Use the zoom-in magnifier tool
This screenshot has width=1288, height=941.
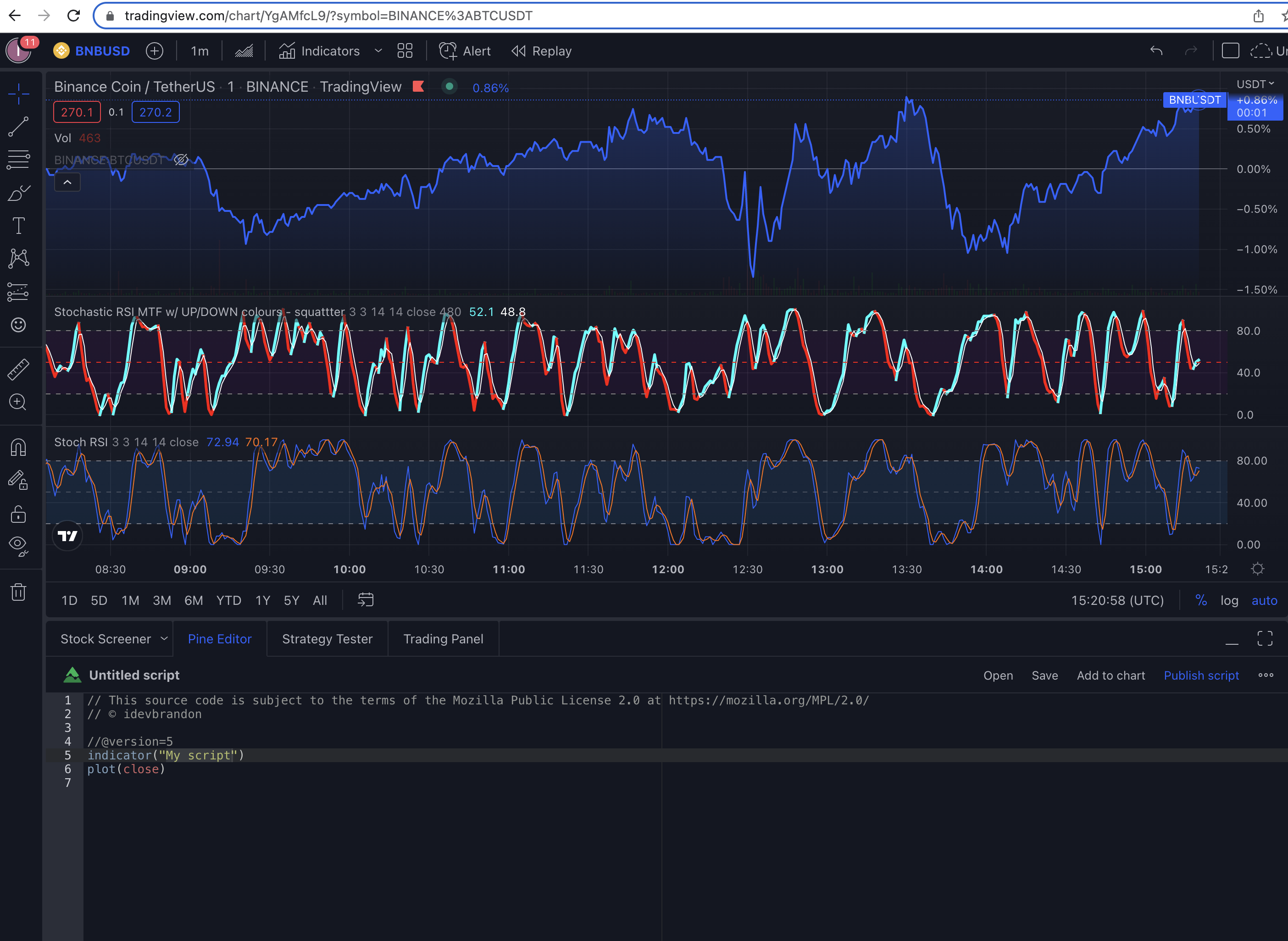[x=19, y=403]
